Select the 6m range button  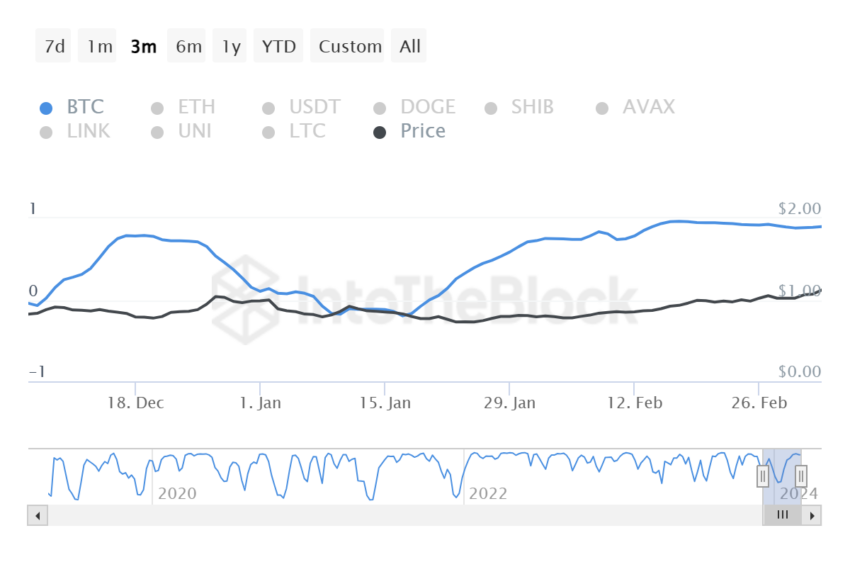pyautogui.click(x=186, y=46)
